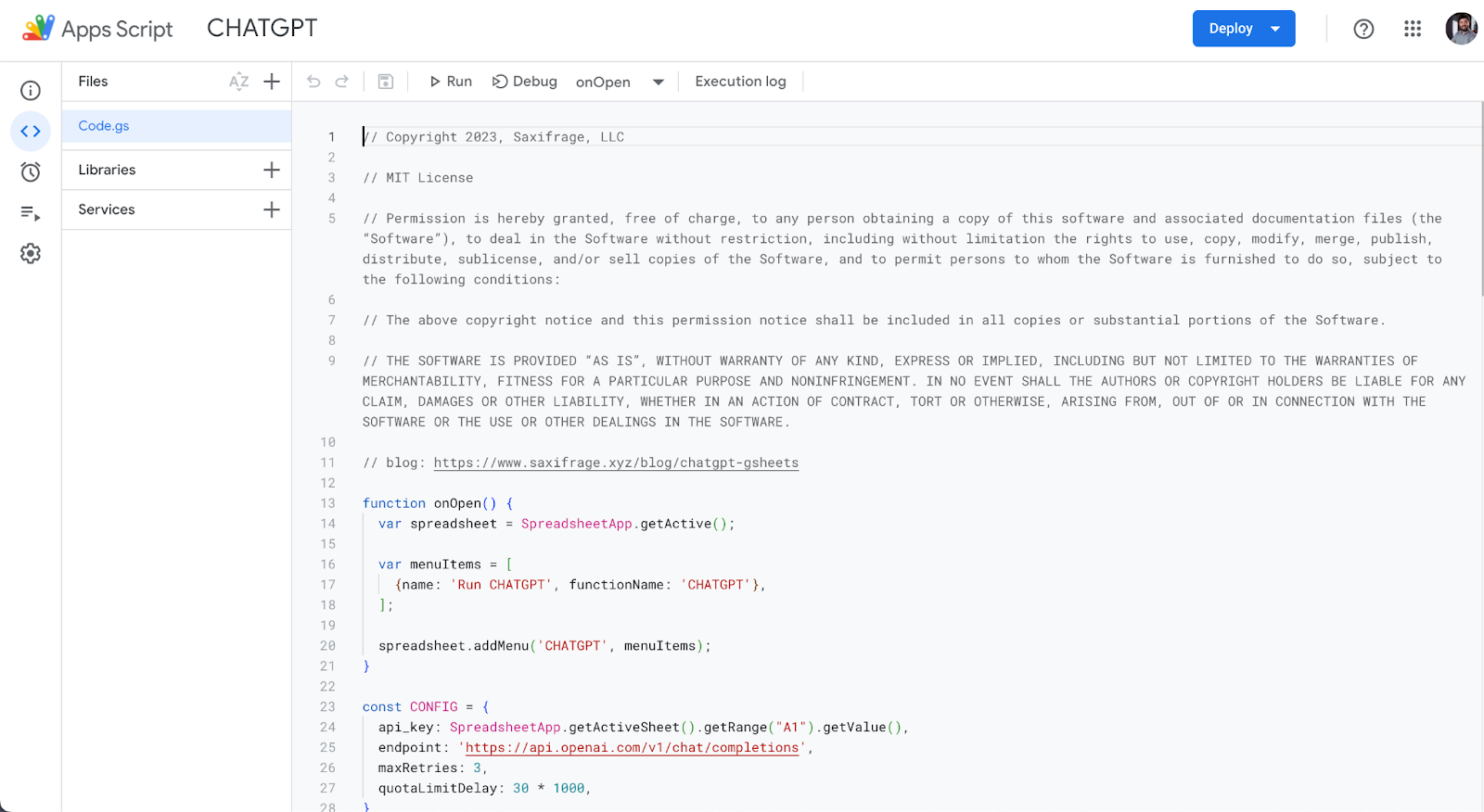Image resolution: width=1484 pixels, height=812 pixels.
Task: Click 'function onOpen()' in the code
Action: (x=429, y=503)
